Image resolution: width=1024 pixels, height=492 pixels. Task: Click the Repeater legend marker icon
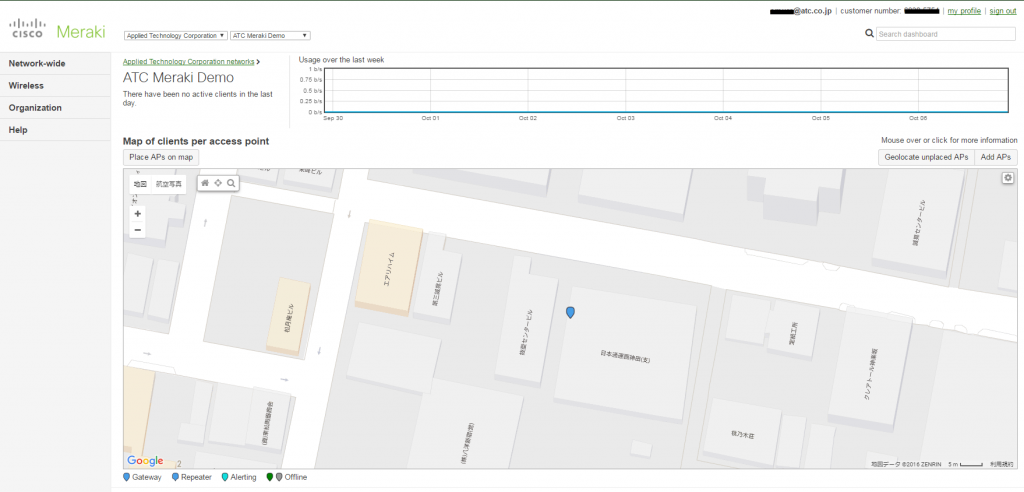(175, 477)
